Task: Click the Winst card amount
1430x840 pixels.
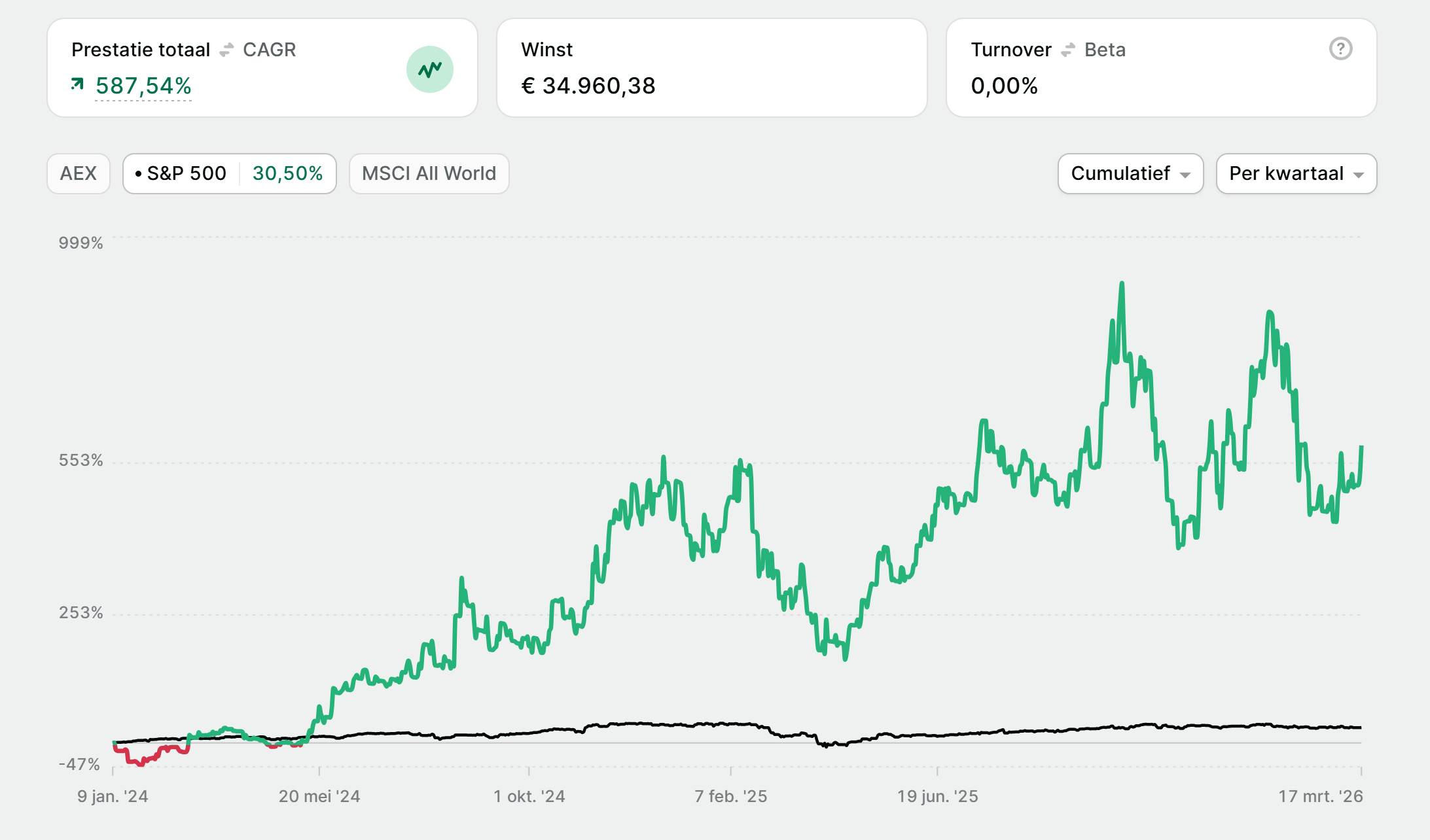Action: coord(588,86)
